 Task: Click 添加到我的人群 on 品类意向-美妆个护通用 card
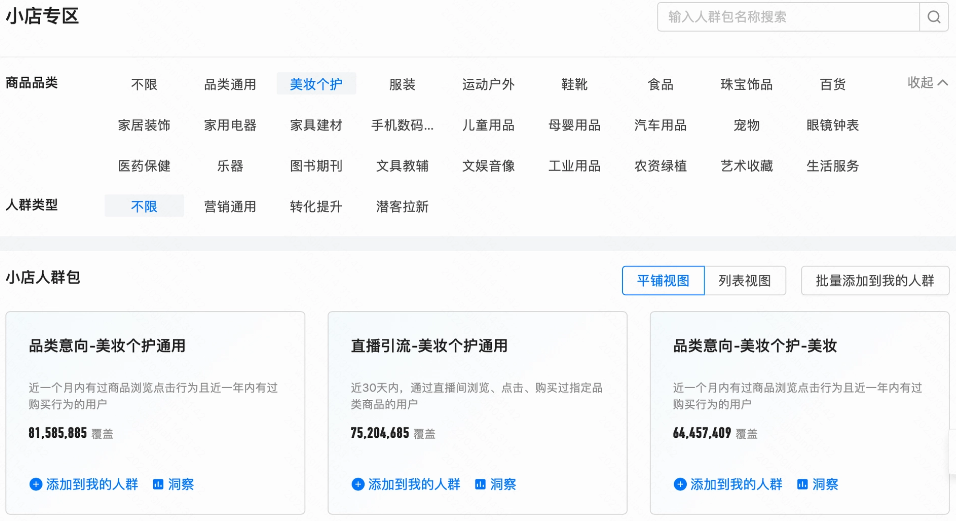click(x=92, y=484)
